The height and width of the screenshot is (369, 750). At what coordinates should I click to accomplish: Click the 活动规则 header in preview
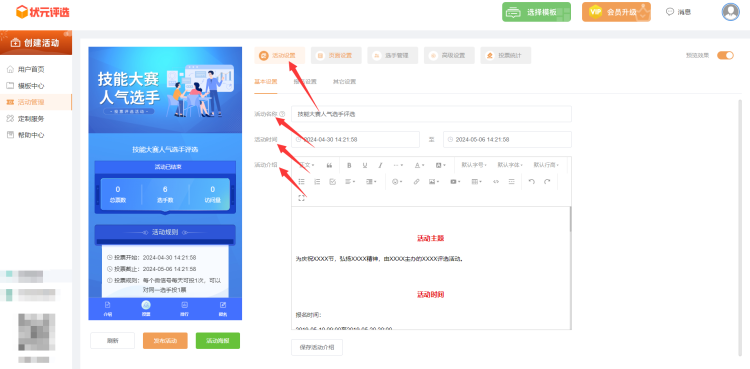click(165, 232)
